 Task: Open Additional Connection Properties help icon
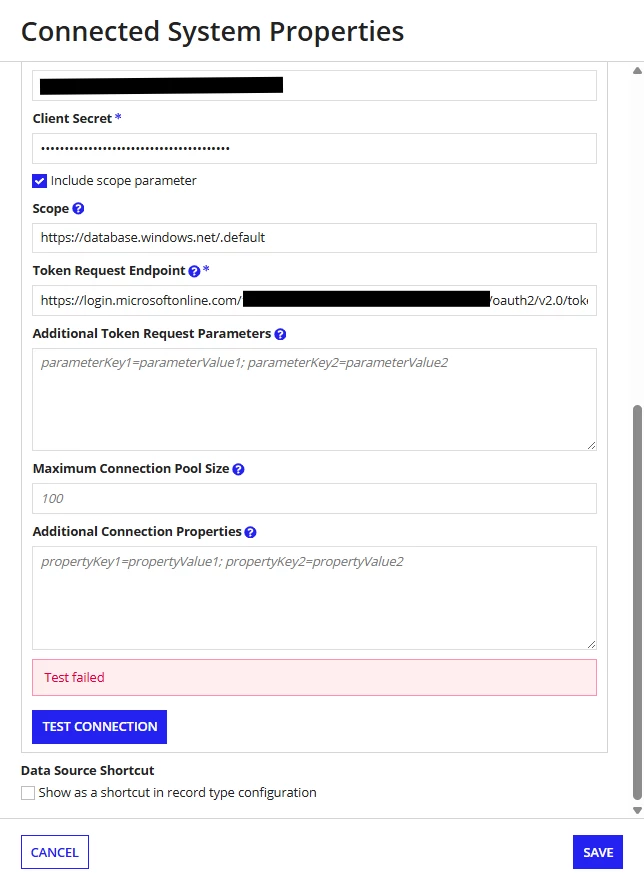(x=251, y=532)
